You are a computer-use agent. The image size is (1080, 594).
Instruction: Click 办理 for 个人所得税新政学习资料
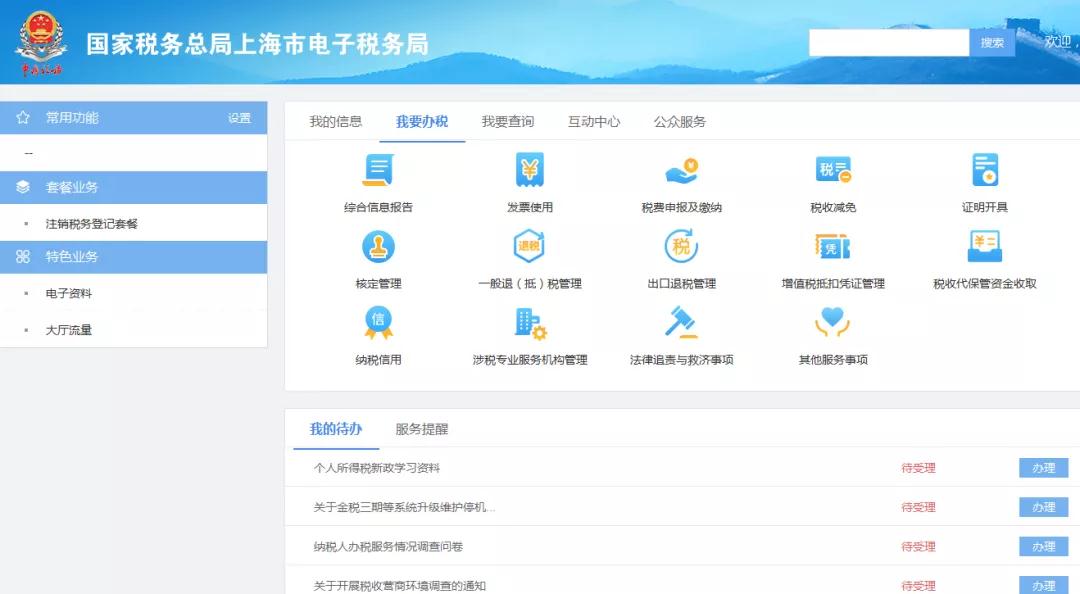click(x=1043, y=468)
